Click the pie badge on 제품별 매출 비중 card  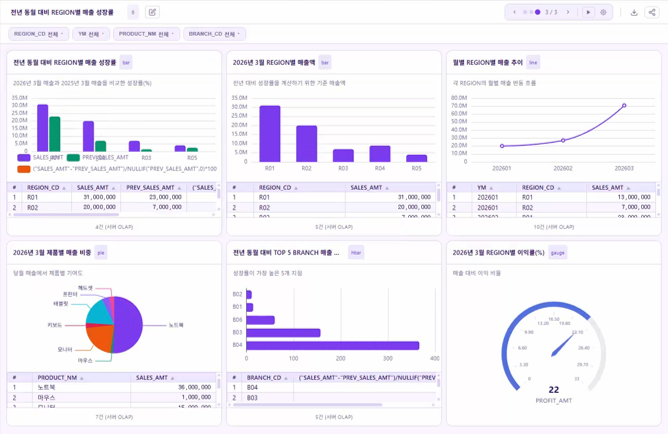pos(101,253)
